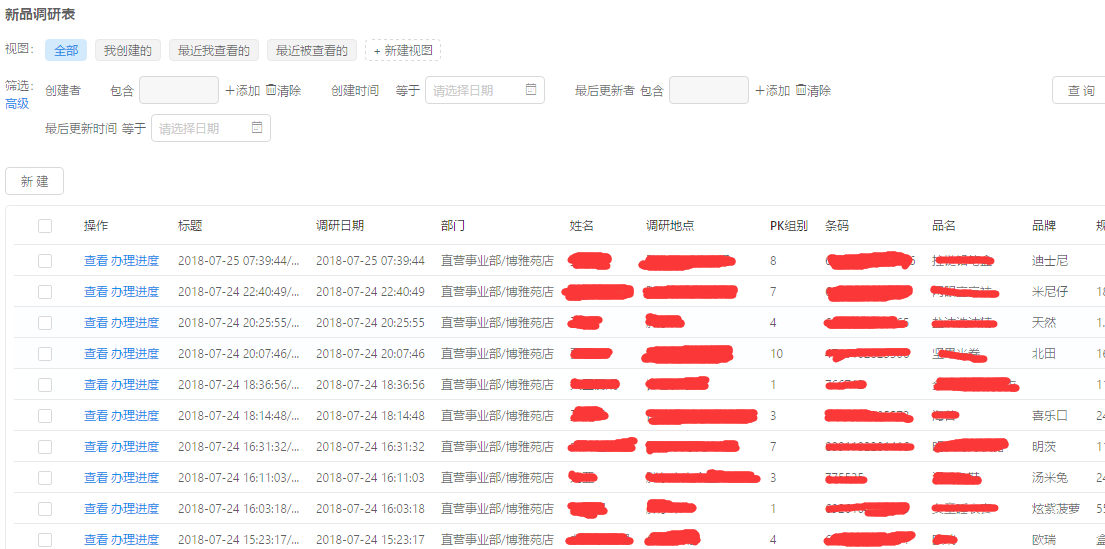Click the 部门 column header

coord(453,226)
